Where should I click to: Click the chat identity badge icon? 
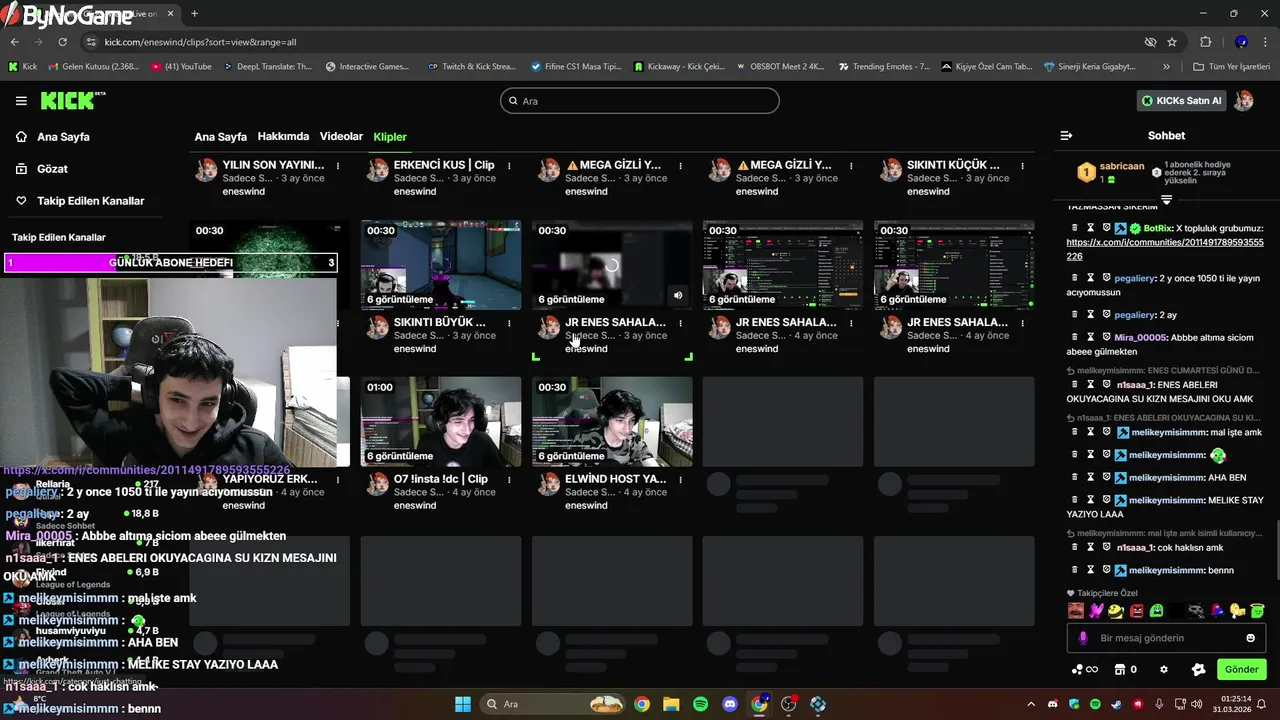[1198, 669]
